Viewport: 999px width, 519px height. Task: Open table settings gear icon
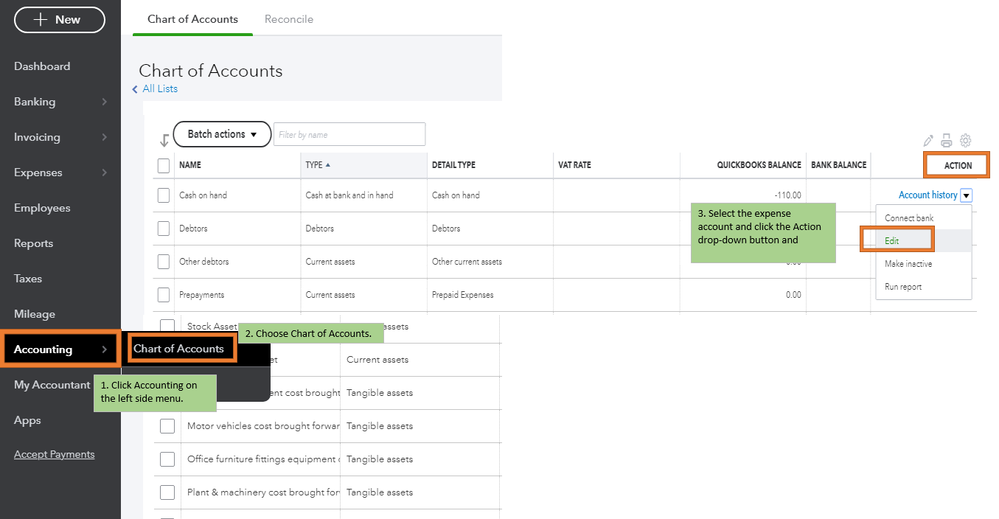pos(965,141)
